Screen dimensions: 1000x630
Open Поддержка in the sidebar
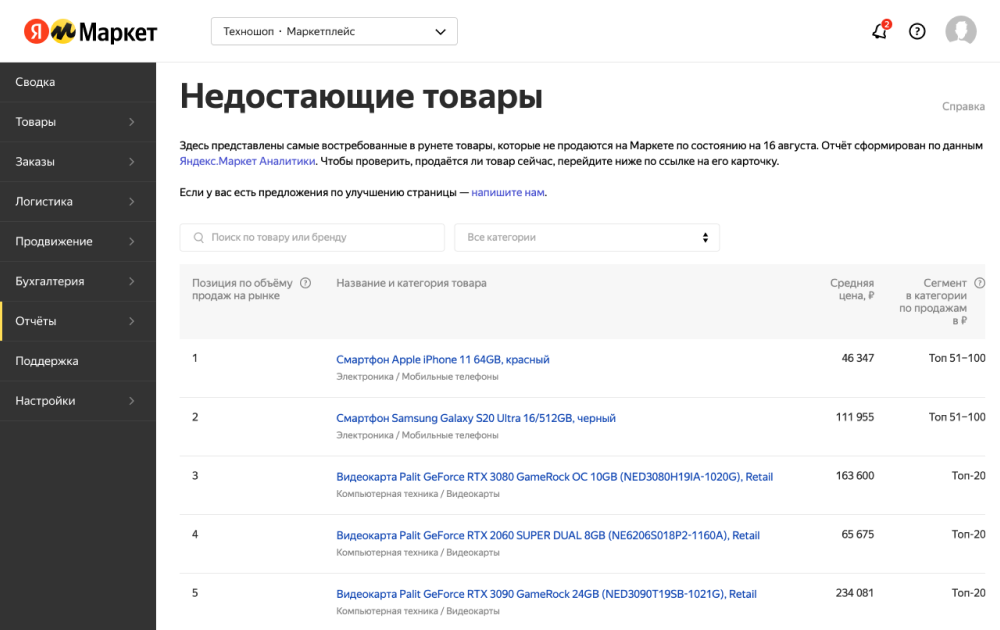pyautogui.click(x=78, y=361)
